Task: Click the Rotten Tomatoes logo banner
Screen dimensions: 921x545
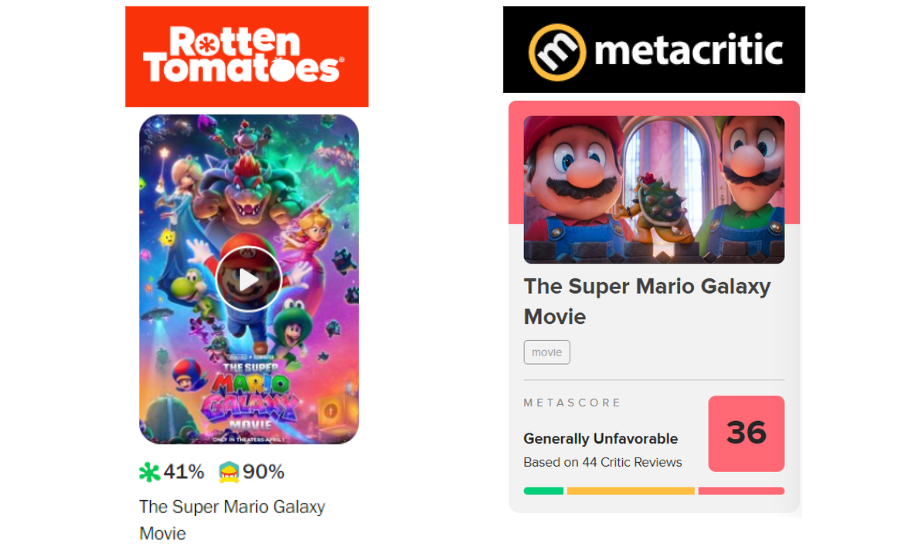Action: click(x=246, y=56)
